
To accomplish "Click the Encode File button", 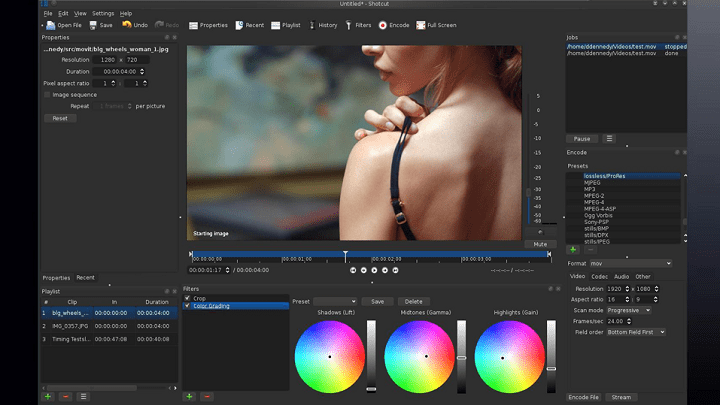I will tap(584, 397).
